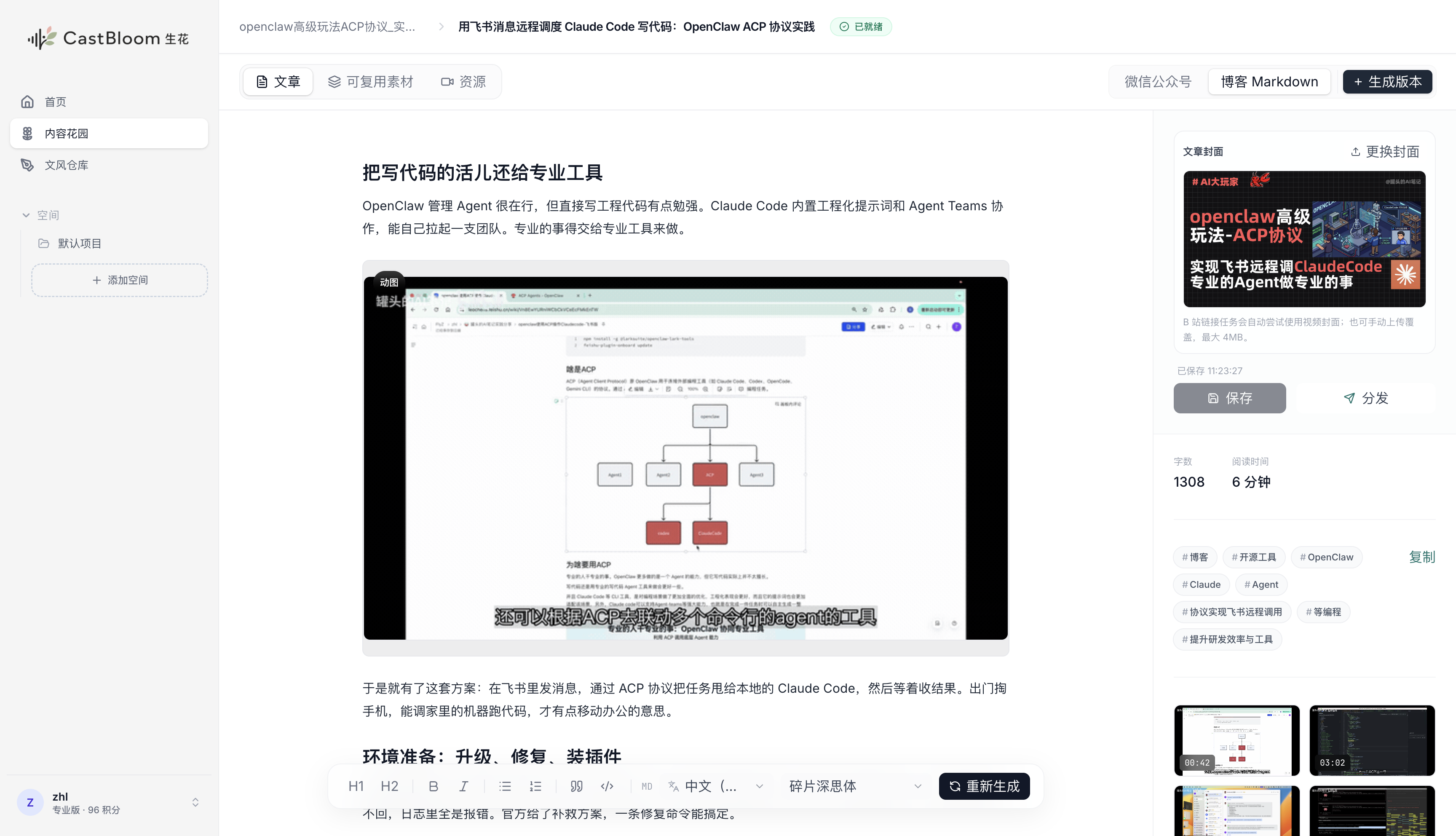1456x836 pixels.
Task: Switch to the 资源 tab
Action: coord(464,81)
